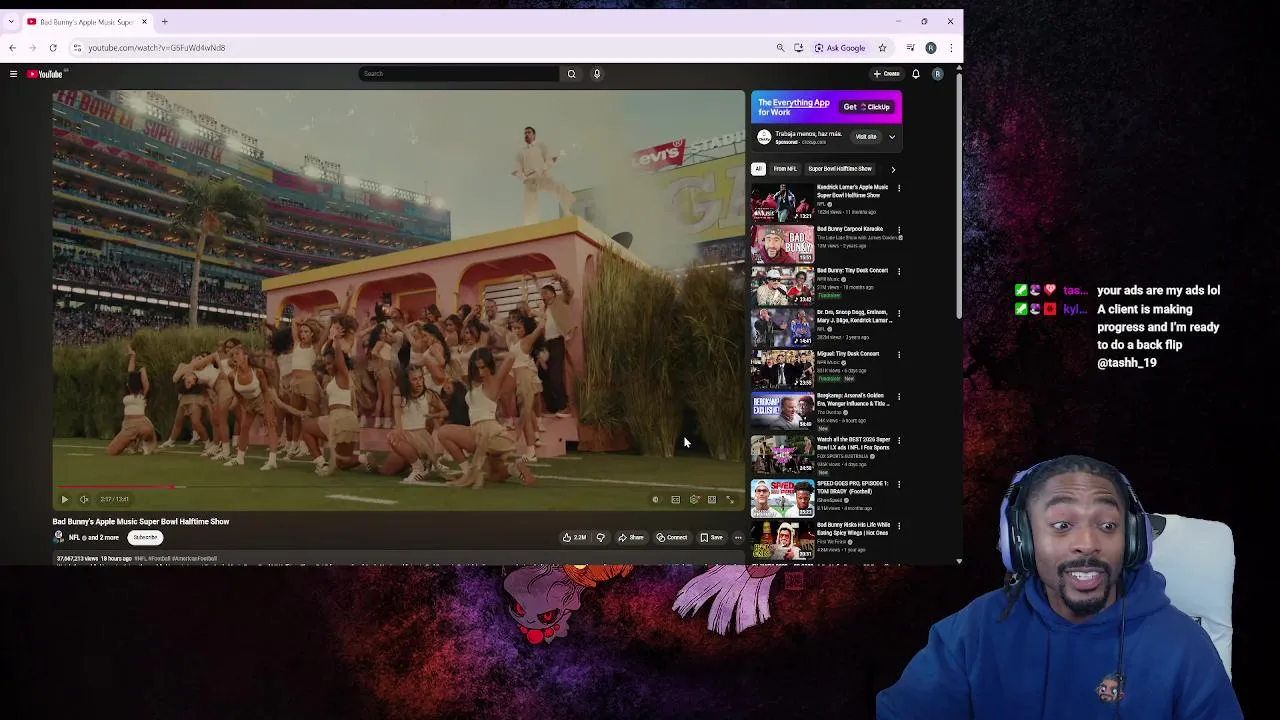This screenshot has width=1280, height=720.
Task: Dislike the video with thumbs down
Action: click(x=600, y=538)
